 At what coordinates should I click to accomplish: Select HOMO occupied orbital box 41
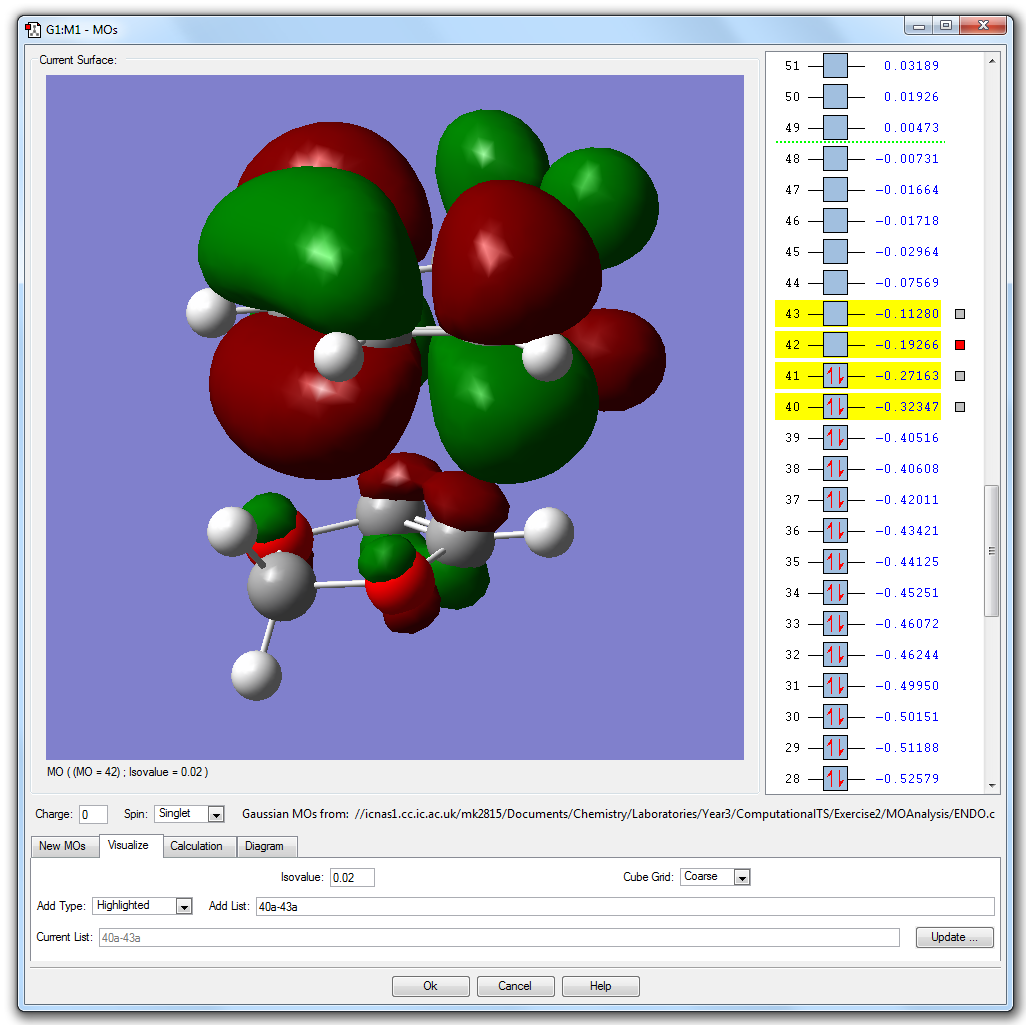tap(835, 376)
